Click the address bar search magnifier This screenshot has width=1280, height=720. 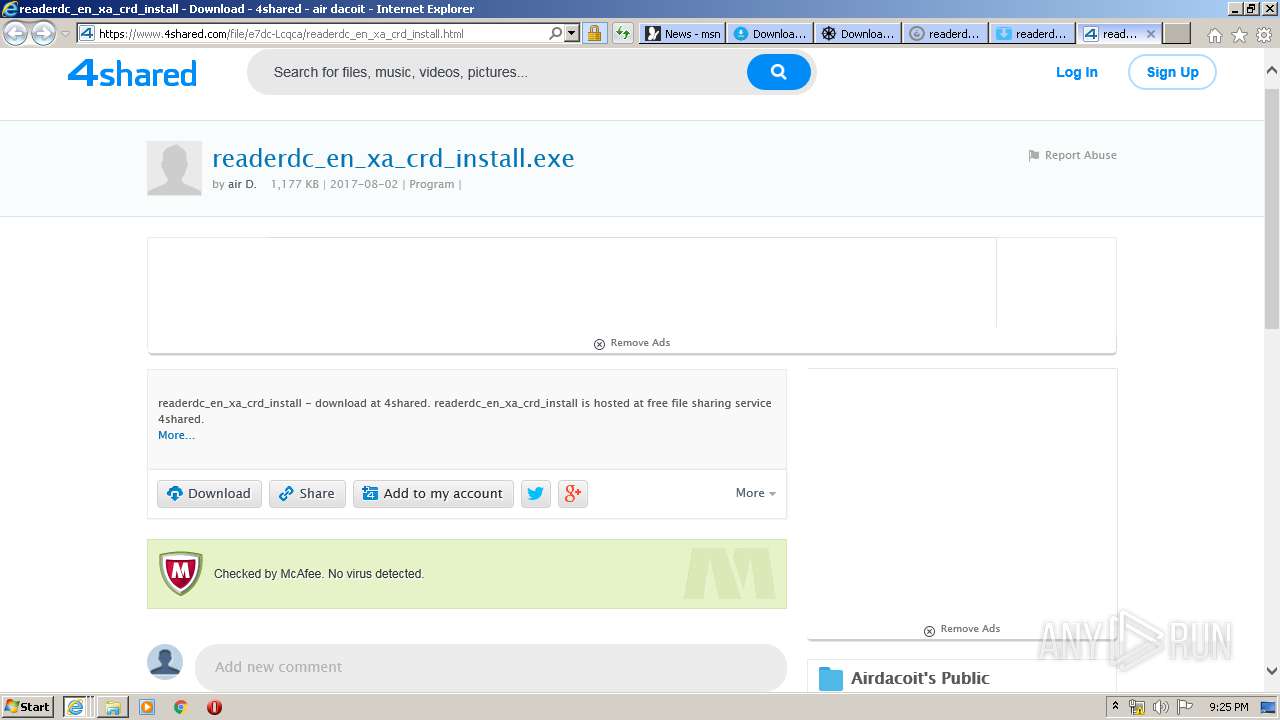click(x=556, y=33)
